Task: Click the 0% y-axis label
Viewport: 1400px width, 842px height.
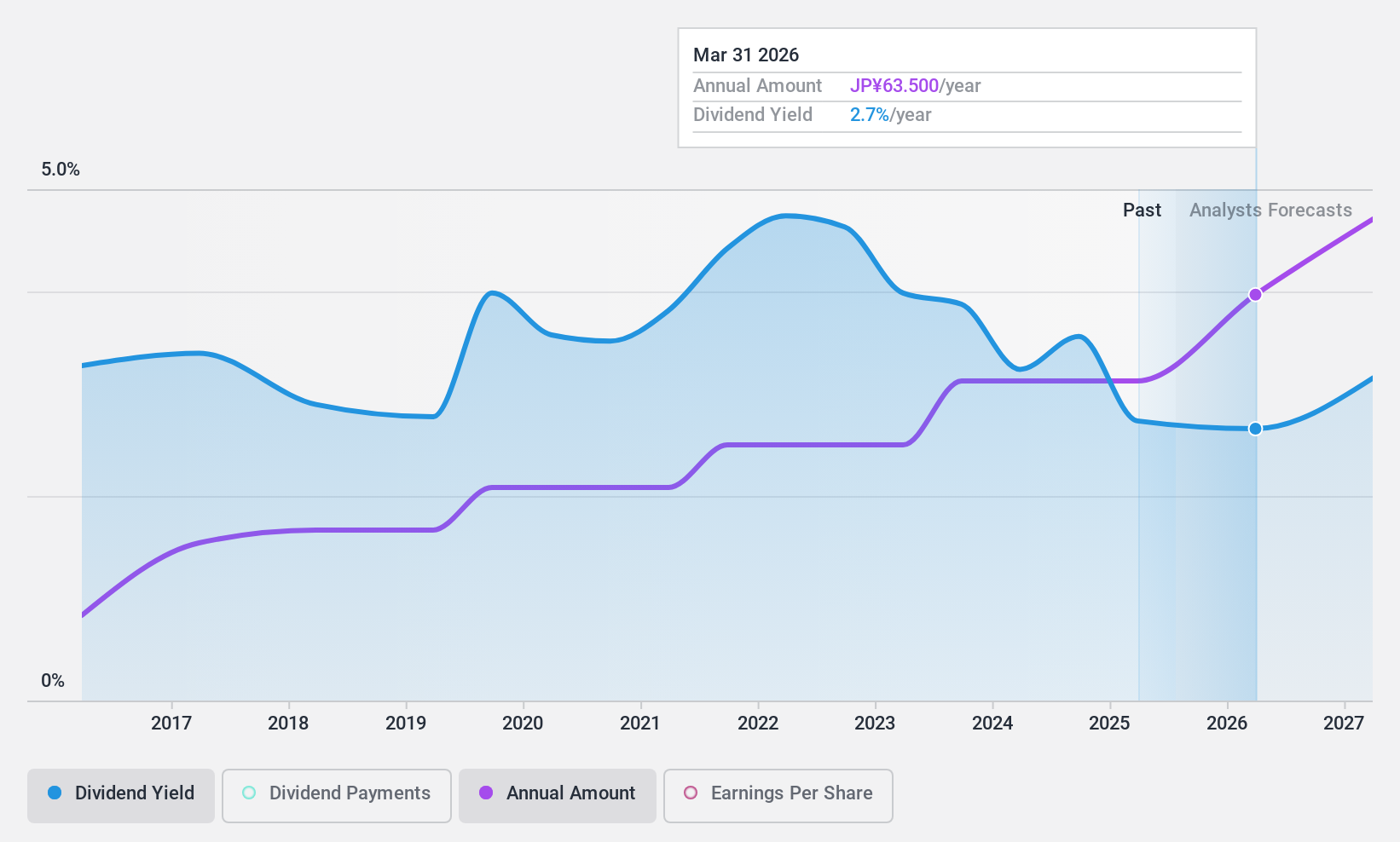Action: coord(53,681)
